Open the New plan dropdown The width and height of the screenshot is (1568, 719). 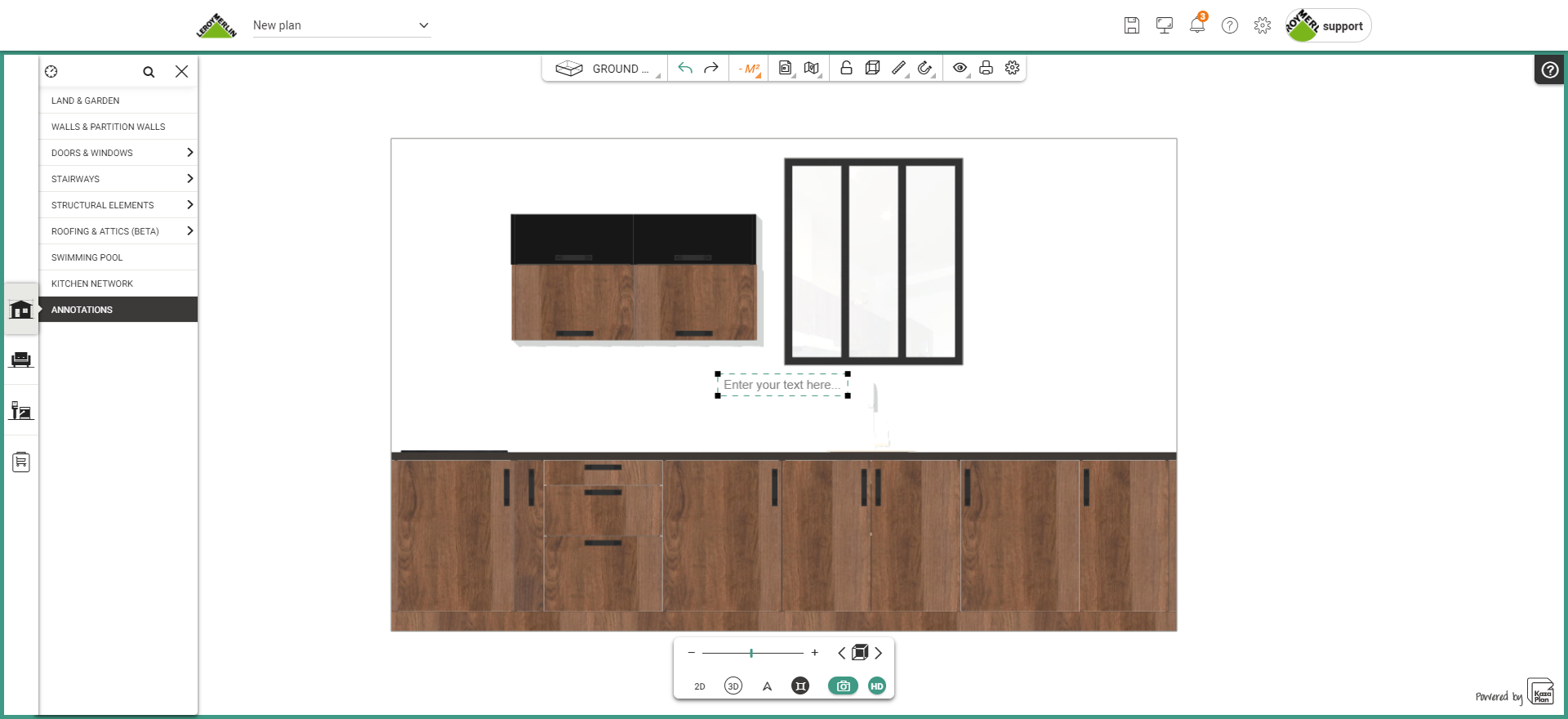click(x=341, y=25)
